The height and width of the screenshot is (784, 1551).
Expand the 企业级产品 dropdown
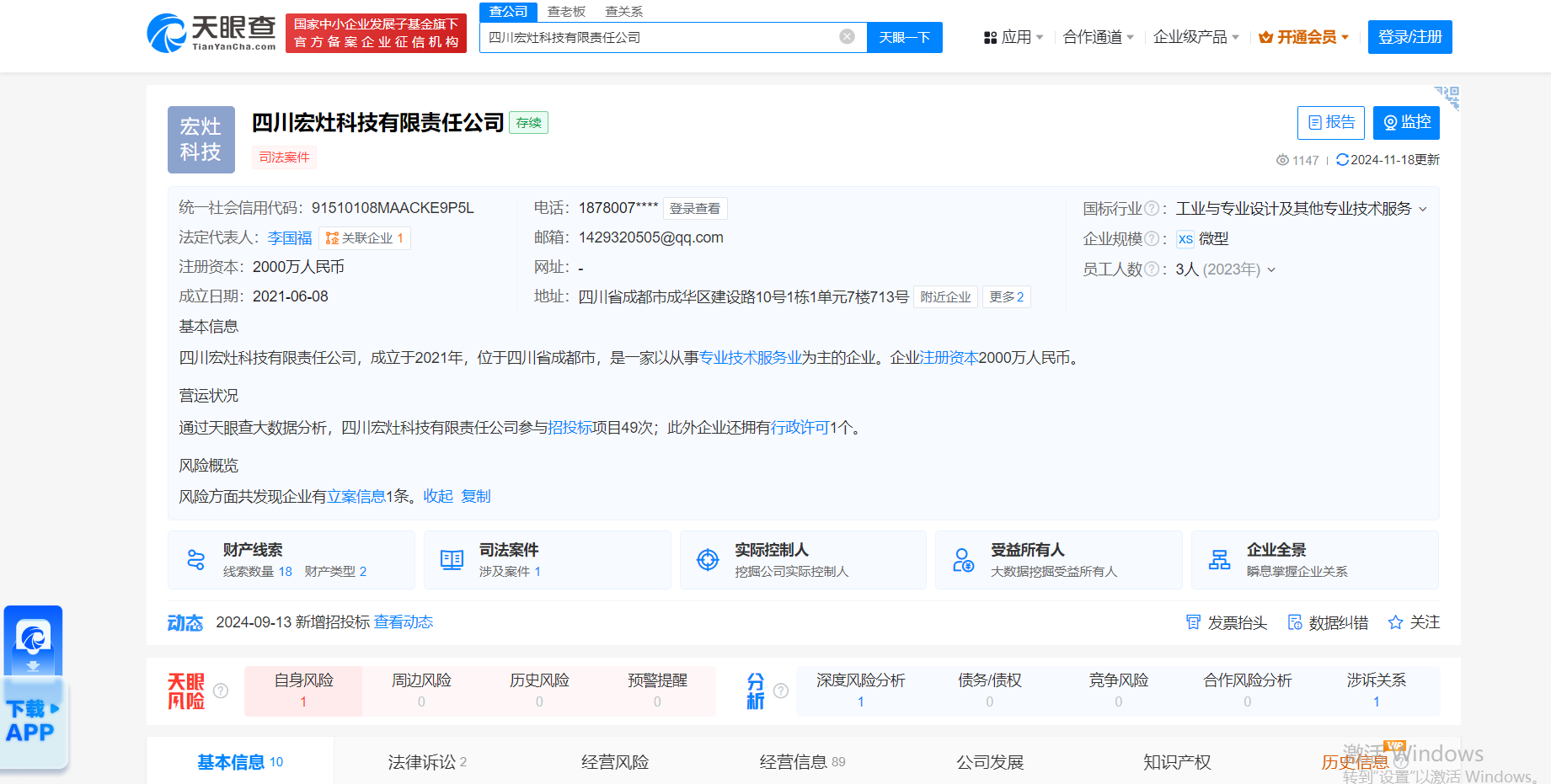pyautogui.click(x=1235, y=37)
